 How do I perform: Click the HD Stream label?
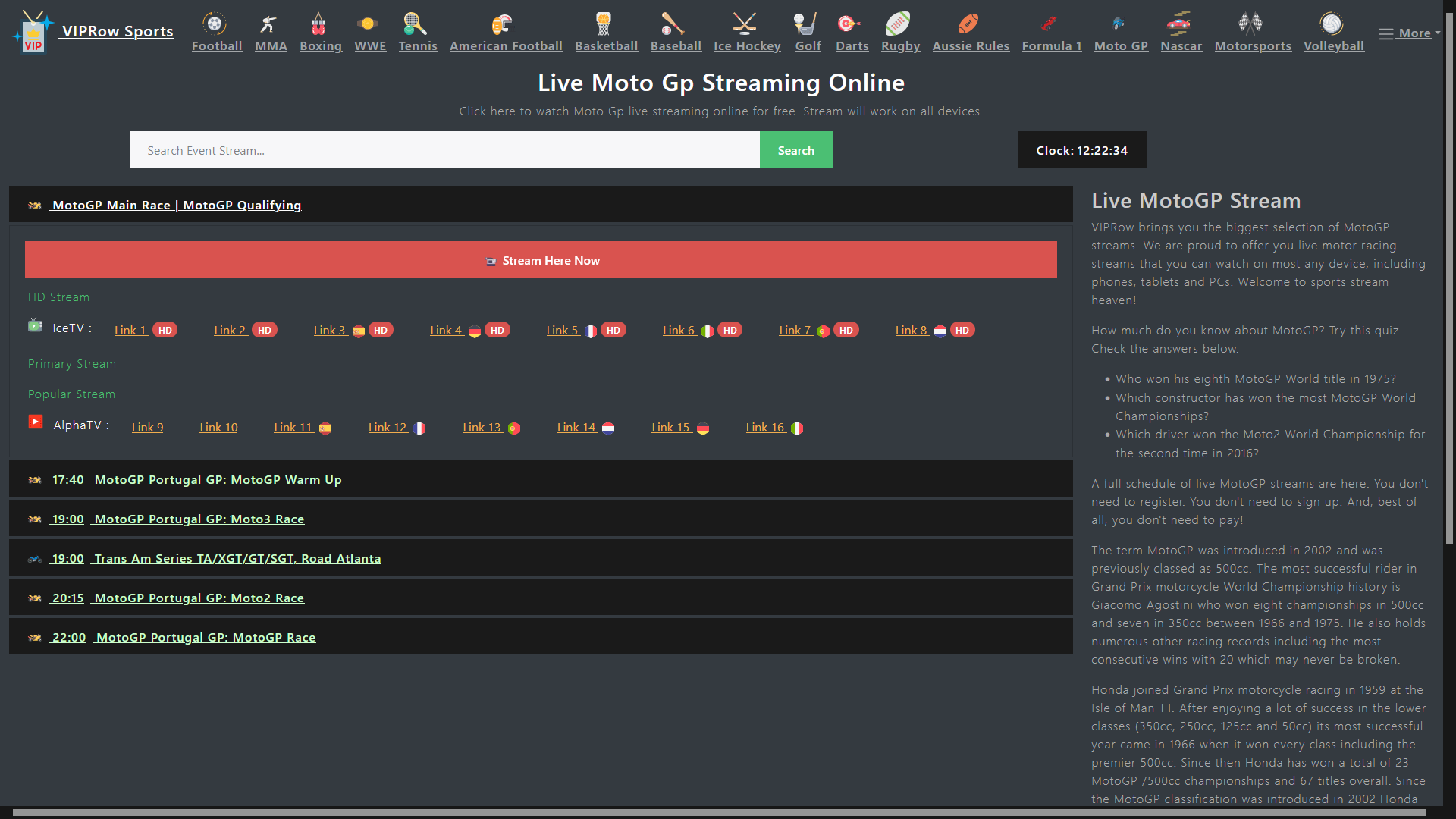click(58, 297)
